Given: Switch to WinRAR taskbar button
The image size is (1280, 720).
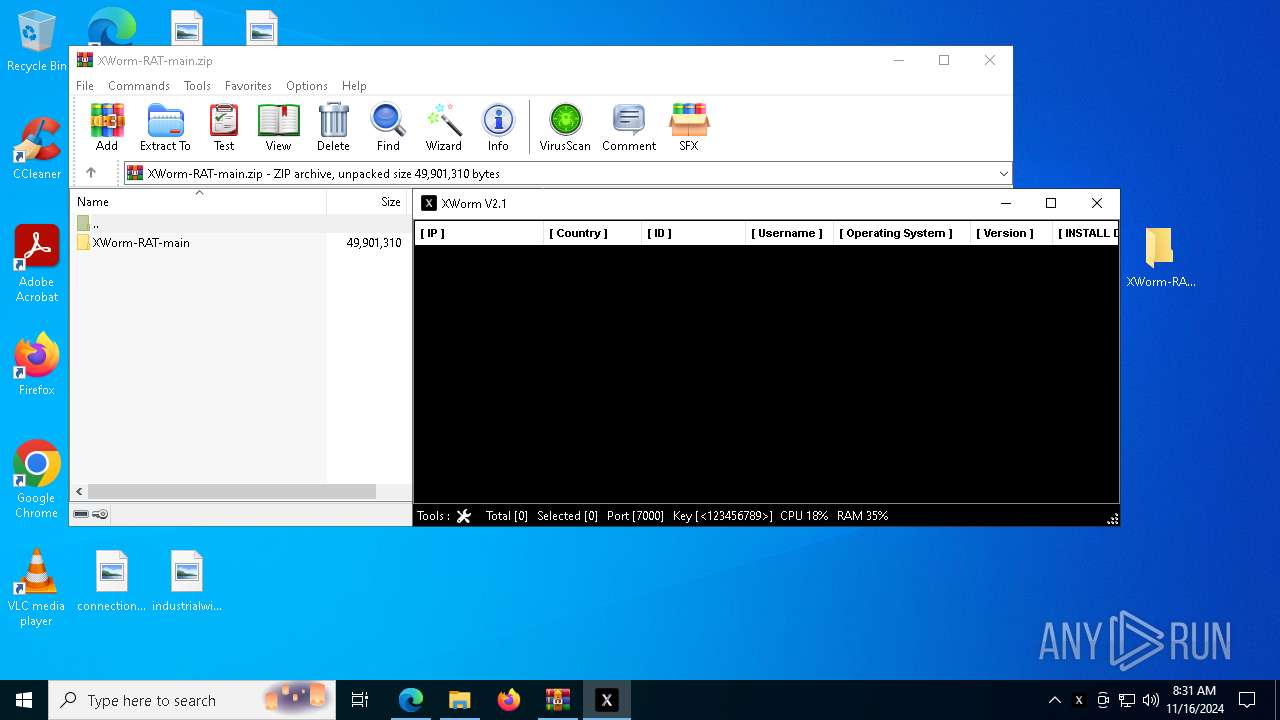Looking at the screenshot, I should point(558,700).
